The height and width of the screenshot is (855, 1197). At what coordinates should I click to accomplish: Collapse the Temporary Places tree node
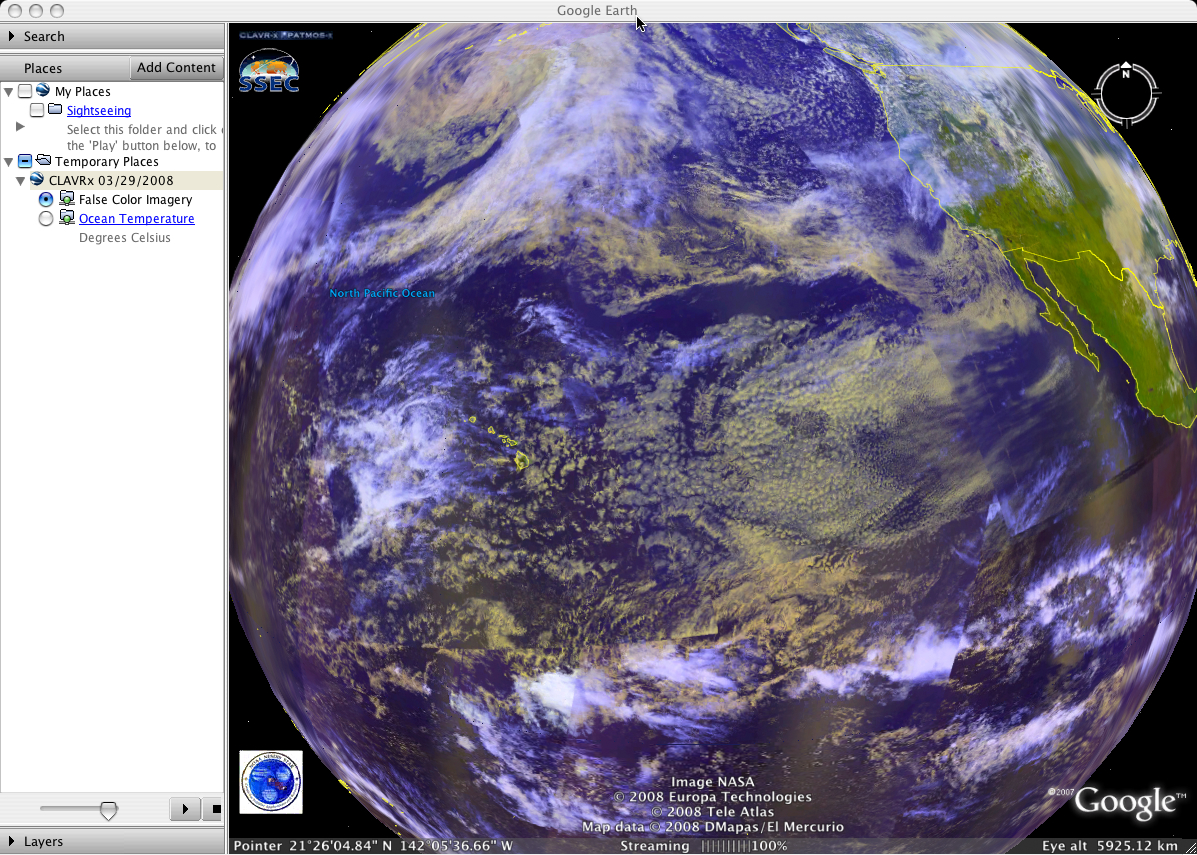tap(8, 162)
